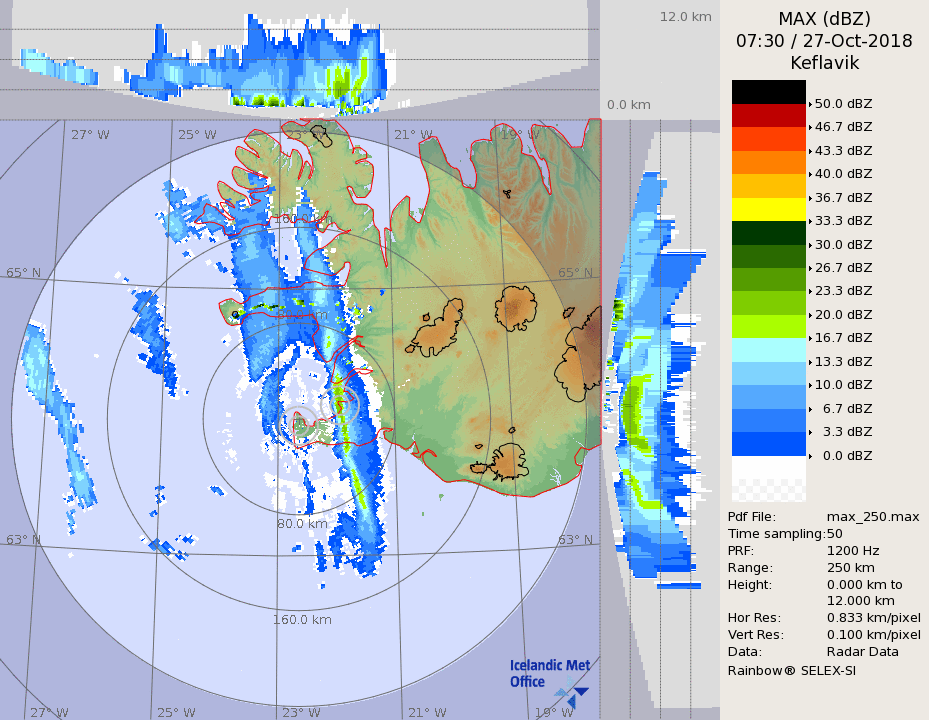This screenshot has height=720, width=929.
Task: Select the white 0.0 dBZ legend swatch
Action: [x=768, y=468]
